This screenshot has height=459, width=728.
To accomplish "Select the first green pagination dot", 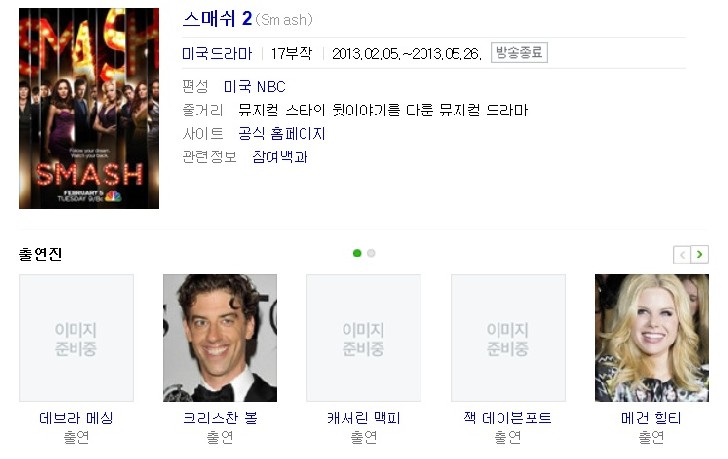I will click(357, 253).
